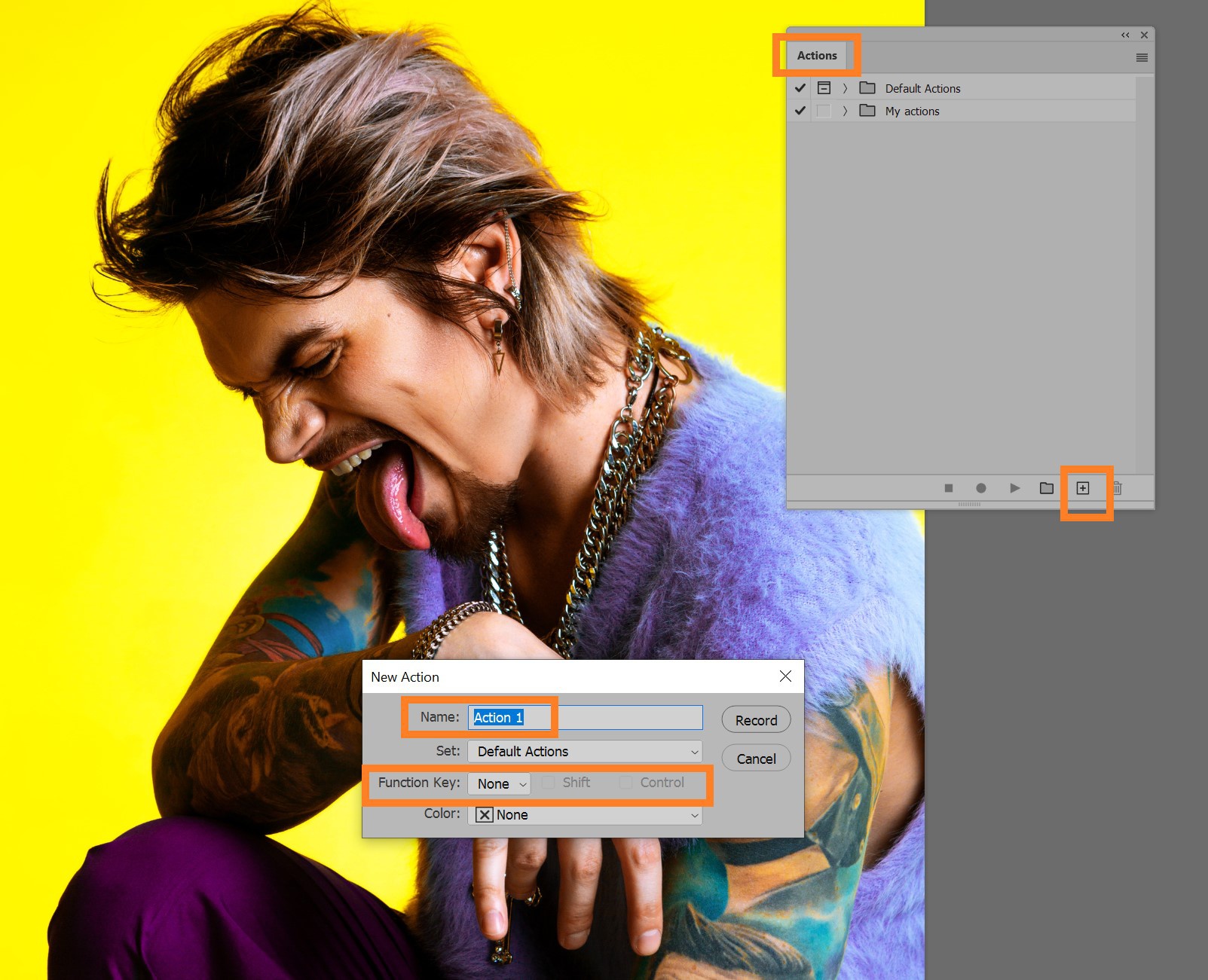
Task: Open the Function Key dropdown
Action: coord(499,783)
